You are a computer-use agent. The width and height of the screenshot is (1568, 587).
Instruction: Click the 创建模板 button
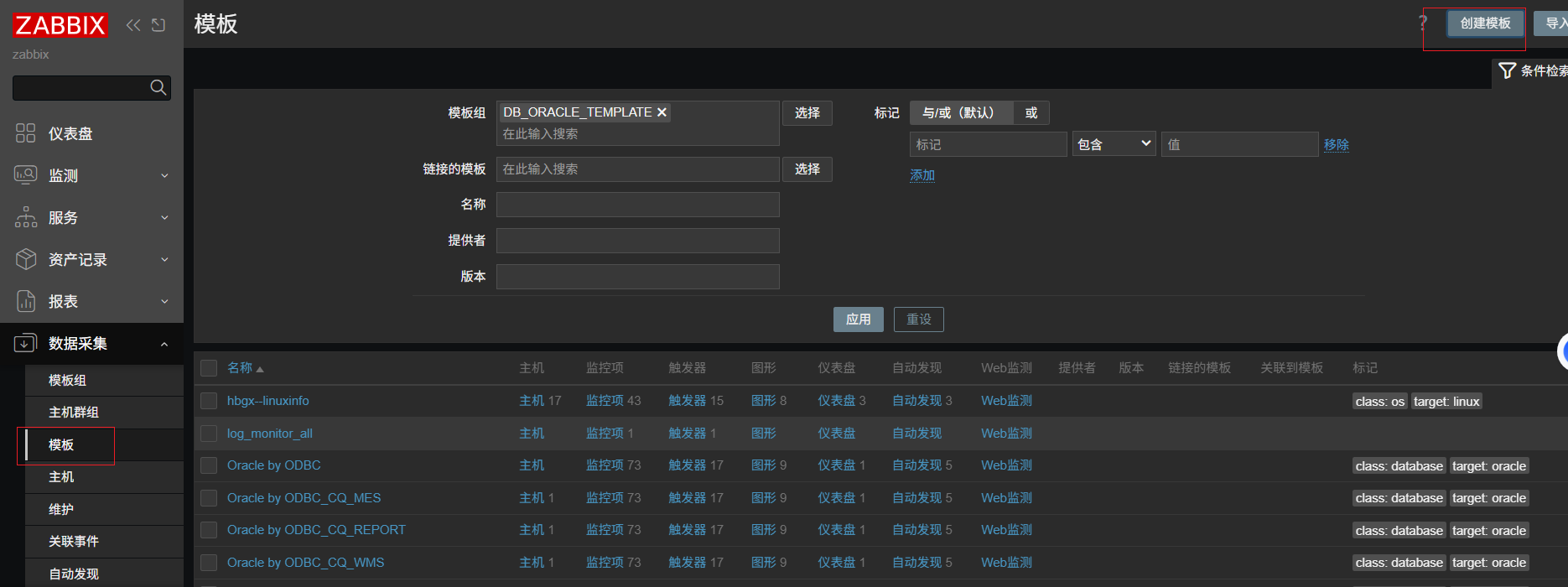click(x=1485, y=23)
